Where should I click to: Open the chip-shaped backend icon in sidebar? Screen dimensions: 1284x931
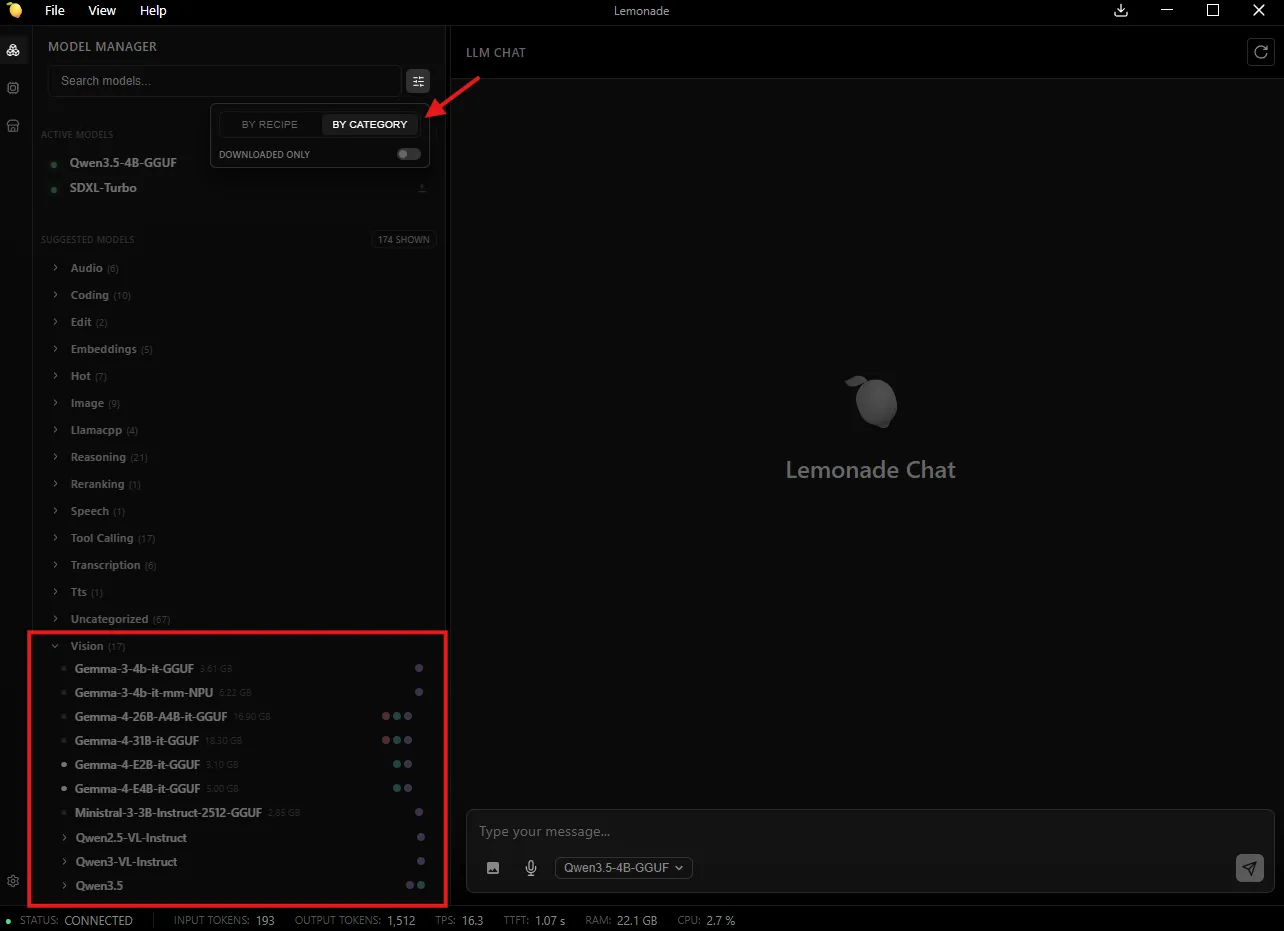13,88
